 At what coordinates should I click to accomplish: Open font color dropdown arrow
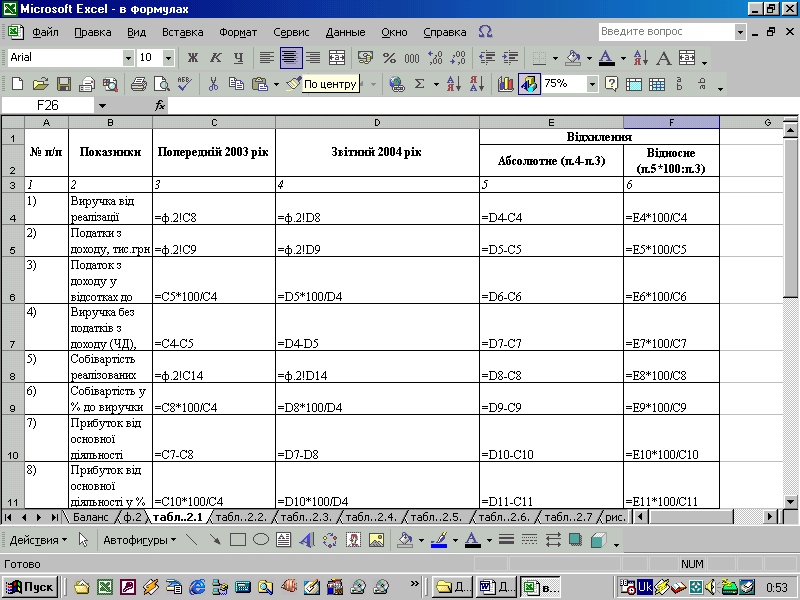point(623,59)
